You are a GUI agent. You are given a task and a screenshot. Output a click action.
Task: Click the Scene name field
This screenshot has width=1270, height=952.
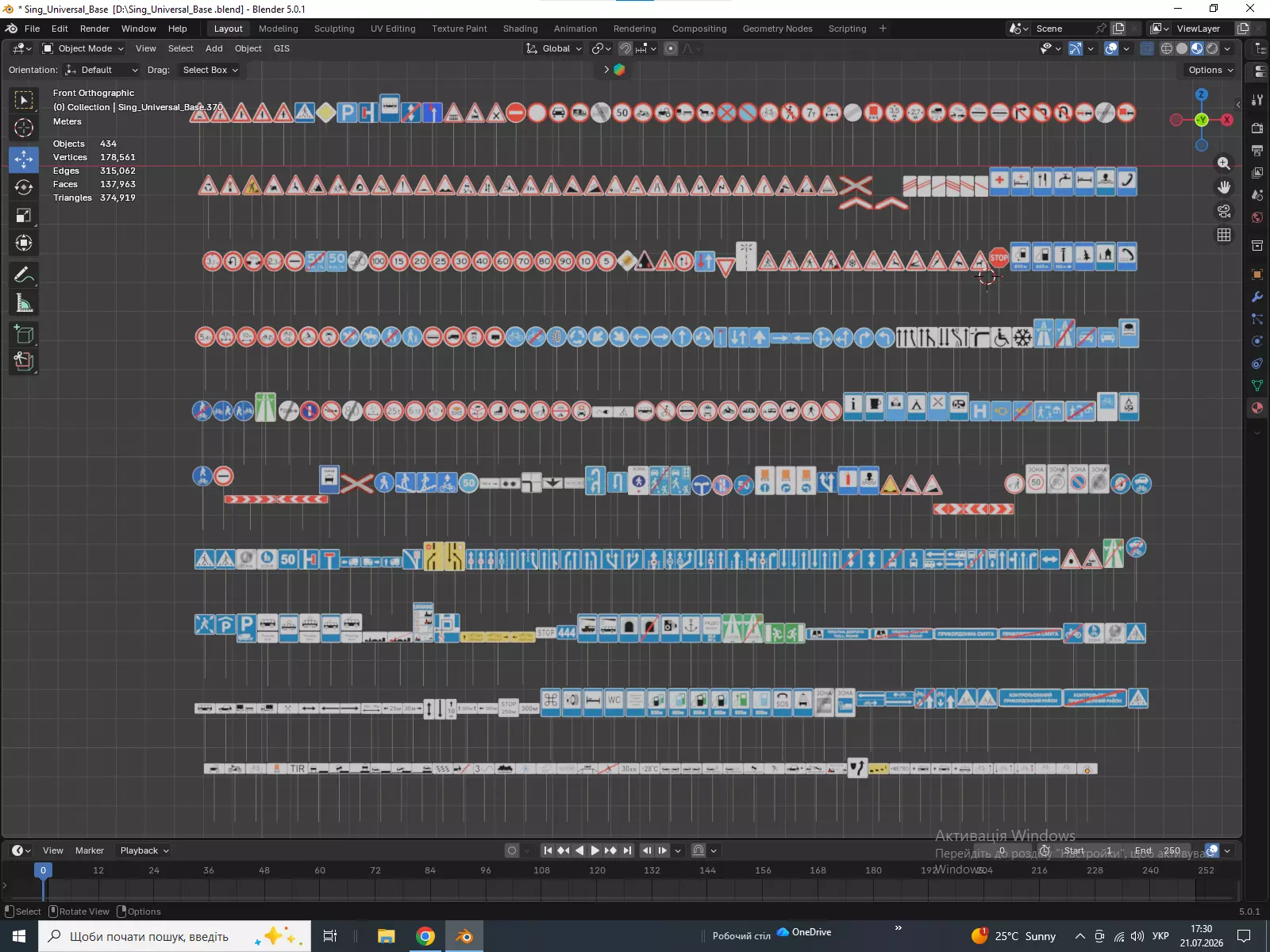1063,29
